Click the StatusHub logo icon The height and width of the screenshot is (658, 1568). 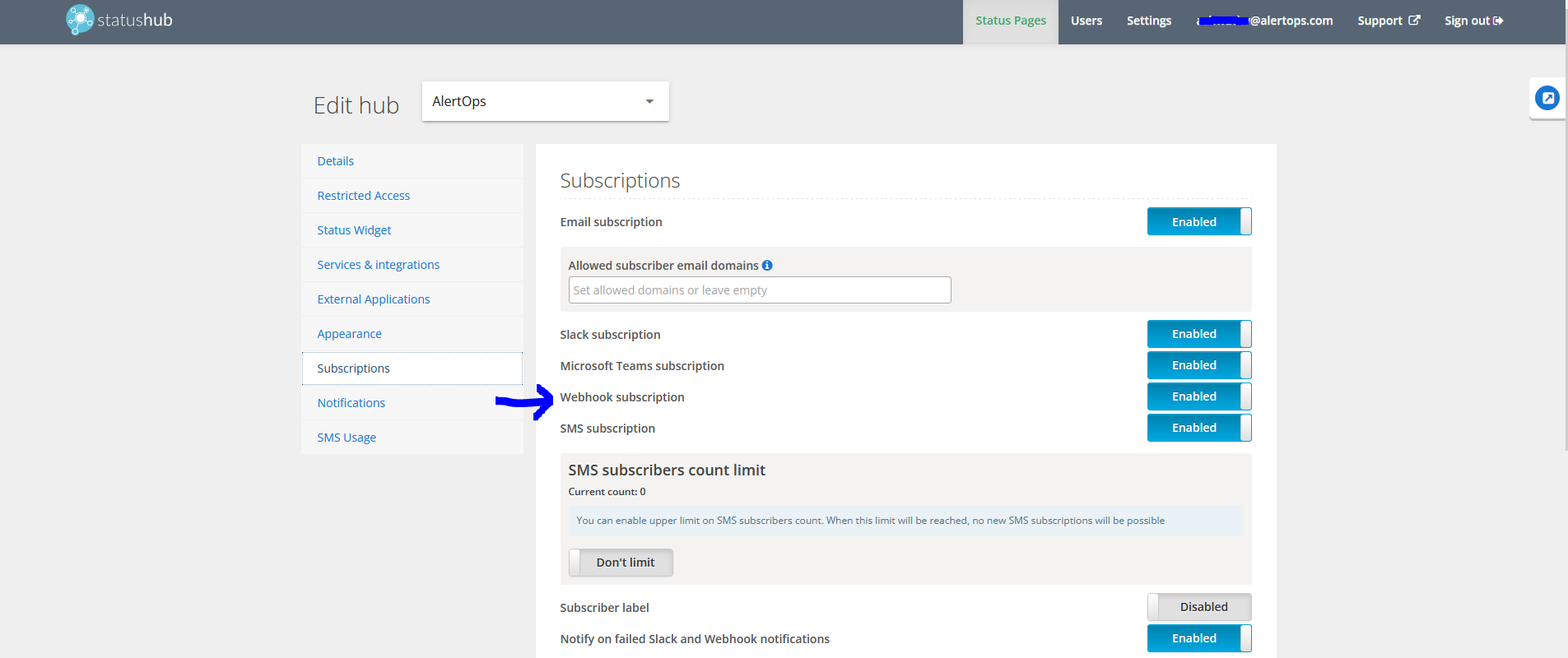[x=80, y=20]
